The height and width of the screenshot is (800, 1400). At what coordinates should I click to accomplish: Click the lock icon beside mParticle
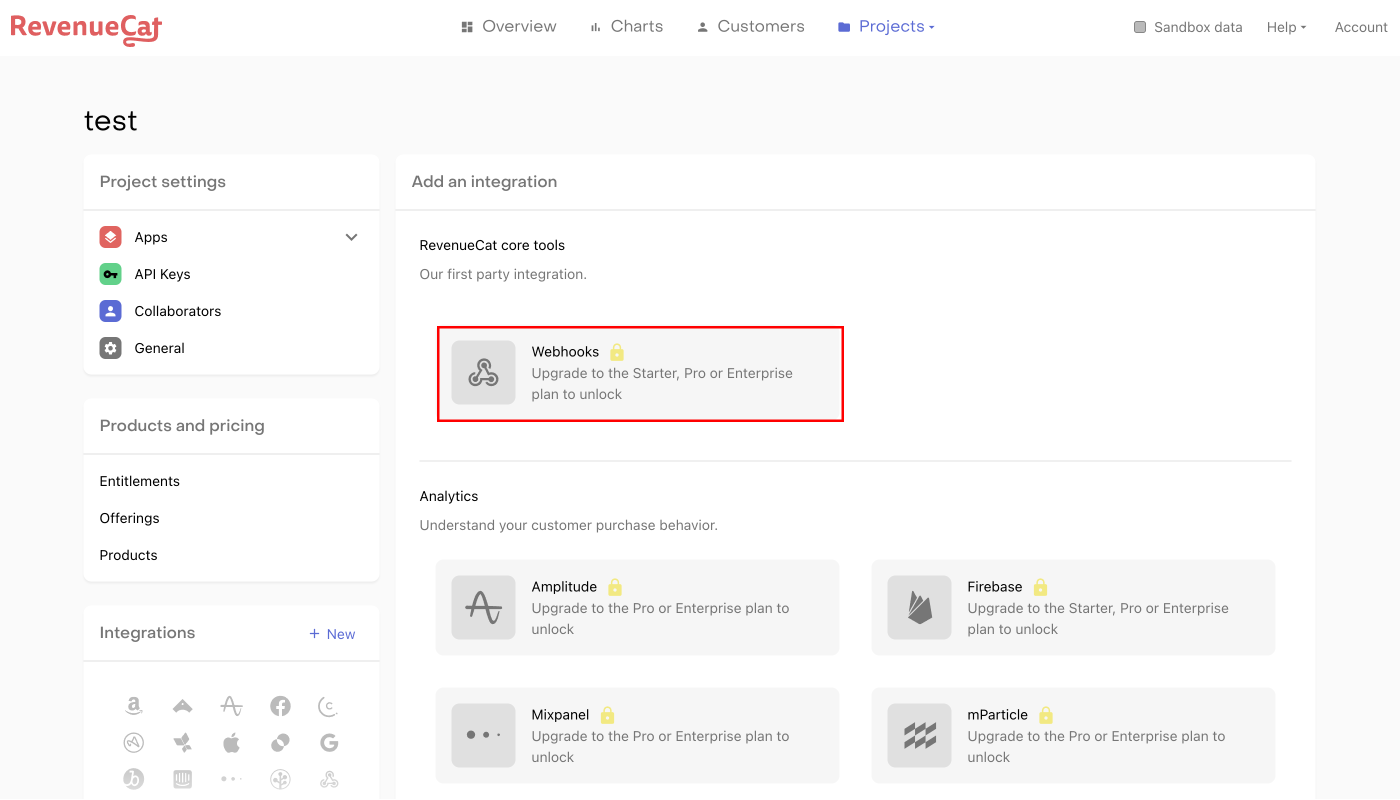(1046, 715)
